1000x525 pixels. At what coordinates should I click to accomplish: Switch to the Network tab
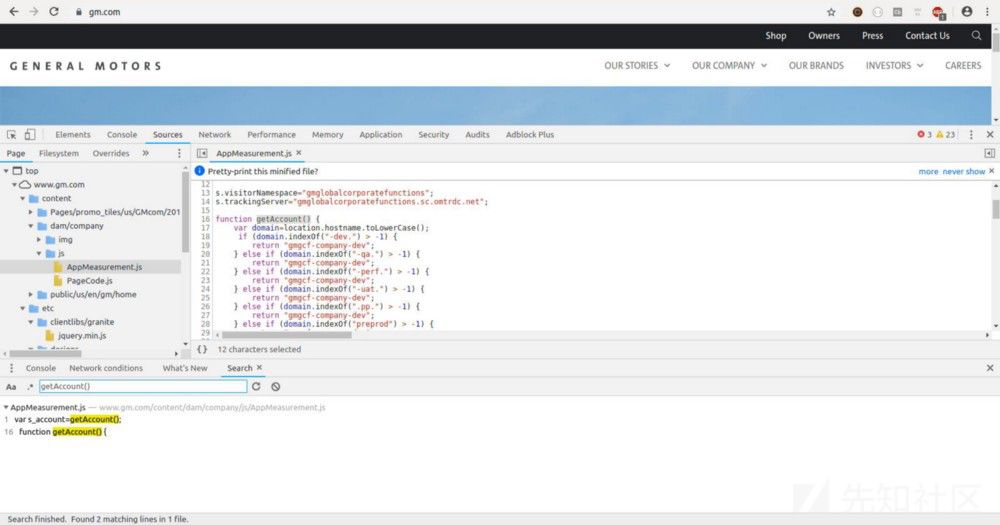(x=214, y=135)
